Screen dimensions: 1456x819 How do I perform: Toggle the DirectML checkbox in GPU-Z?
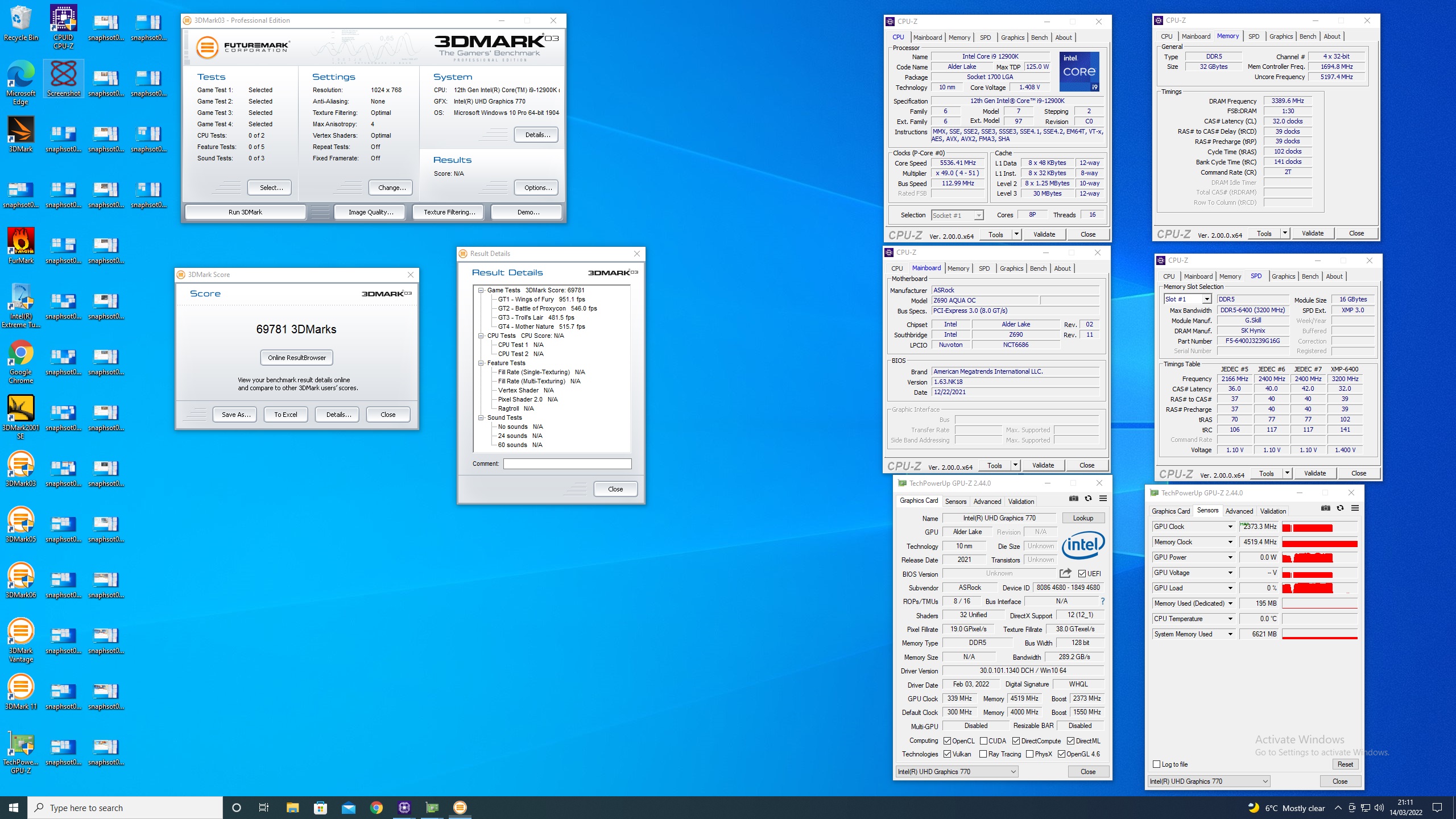click(1070, 741)
